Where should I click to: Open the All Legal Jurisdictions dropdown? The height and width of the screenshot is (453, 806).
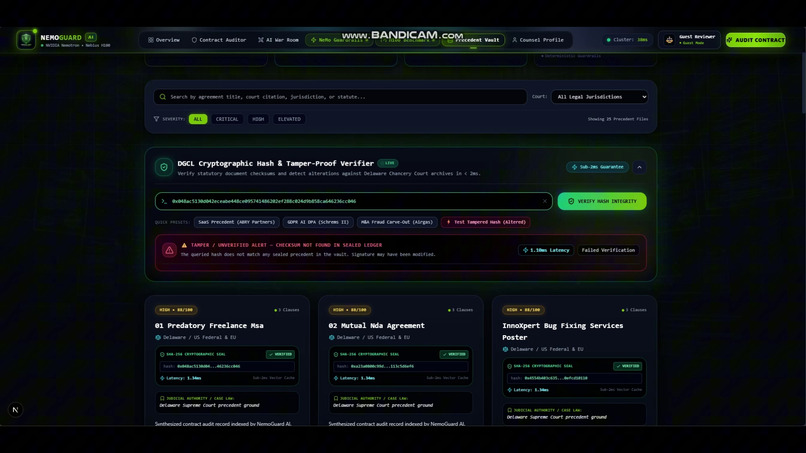click(599, 97)
